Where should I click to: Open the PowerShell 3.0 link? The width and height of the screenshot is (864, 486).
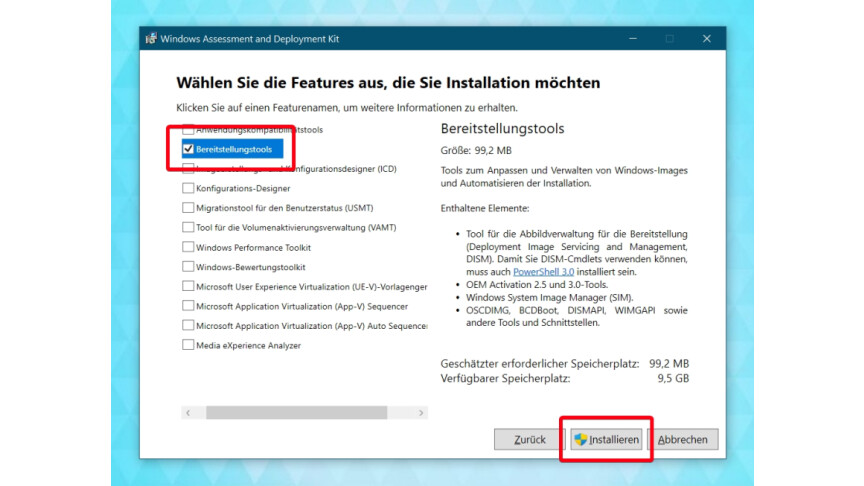pyautogui.click(x=543, y=272)
